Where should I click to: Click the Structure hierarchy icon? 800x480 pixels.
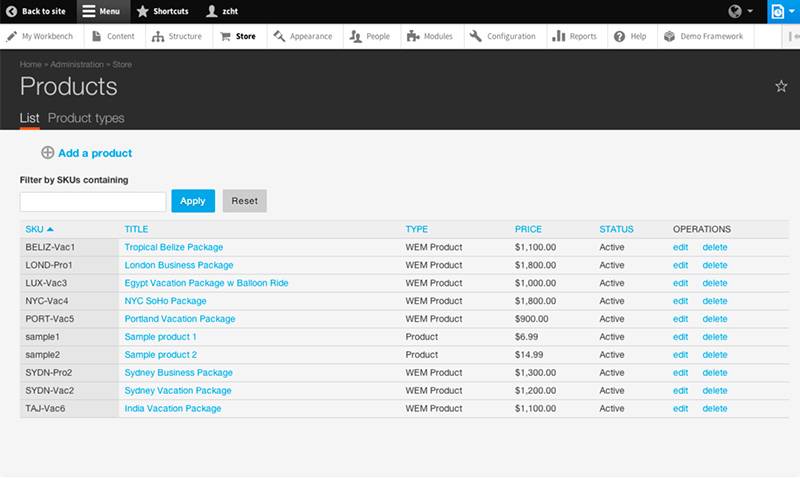158,36
